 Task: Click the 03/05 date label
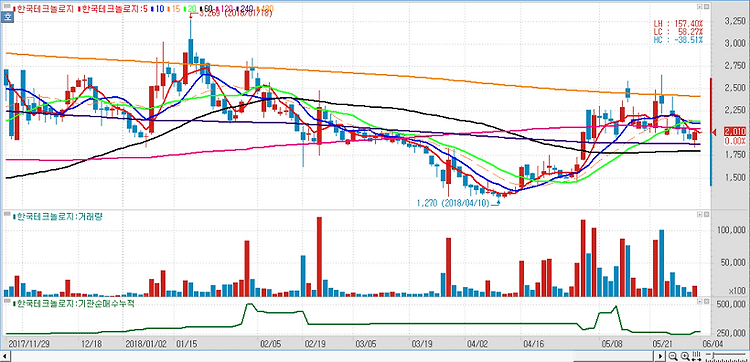[366, 343]
